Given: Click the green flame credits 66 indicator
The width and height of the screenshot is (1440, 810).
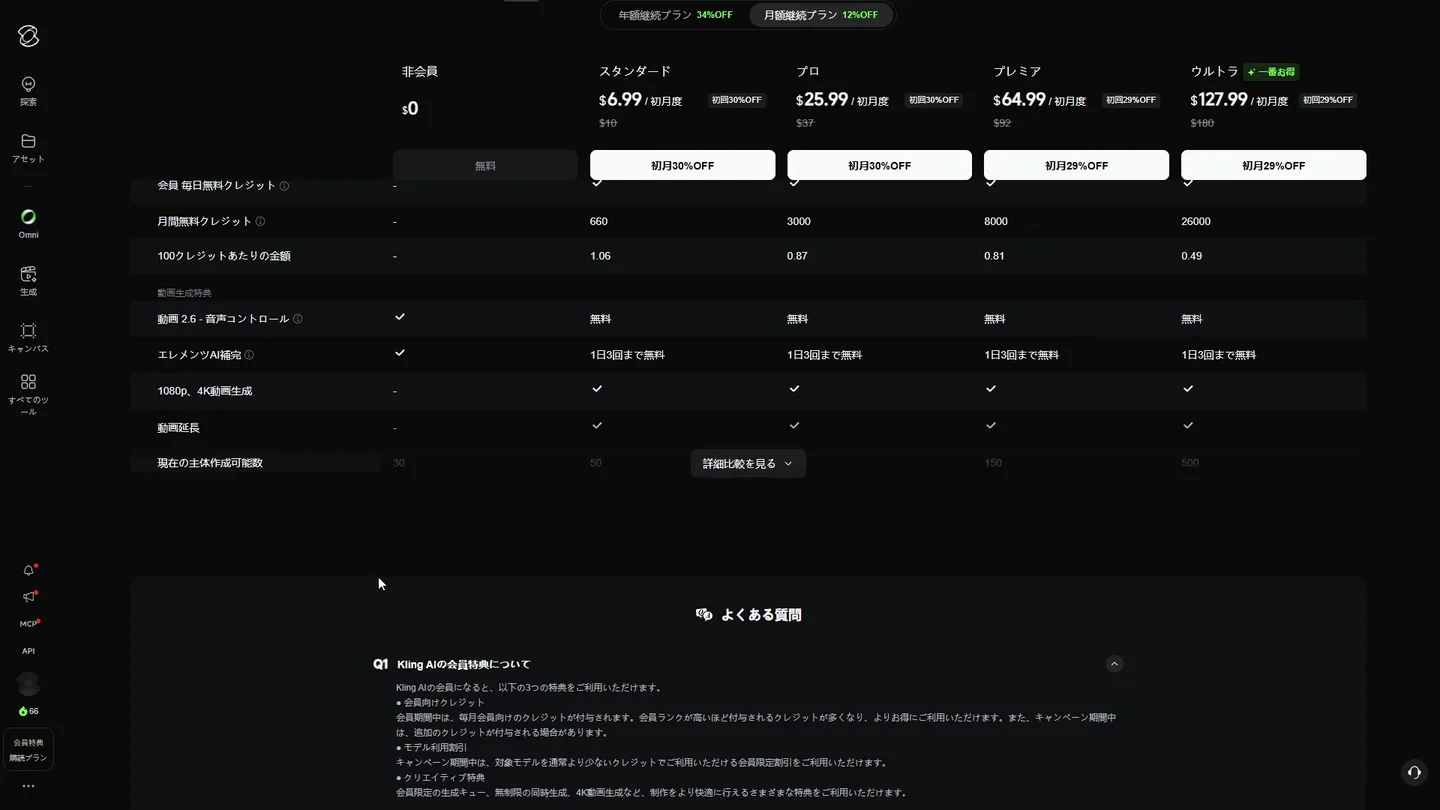Looking at the screenshot, I should click(x=28, y=711).
